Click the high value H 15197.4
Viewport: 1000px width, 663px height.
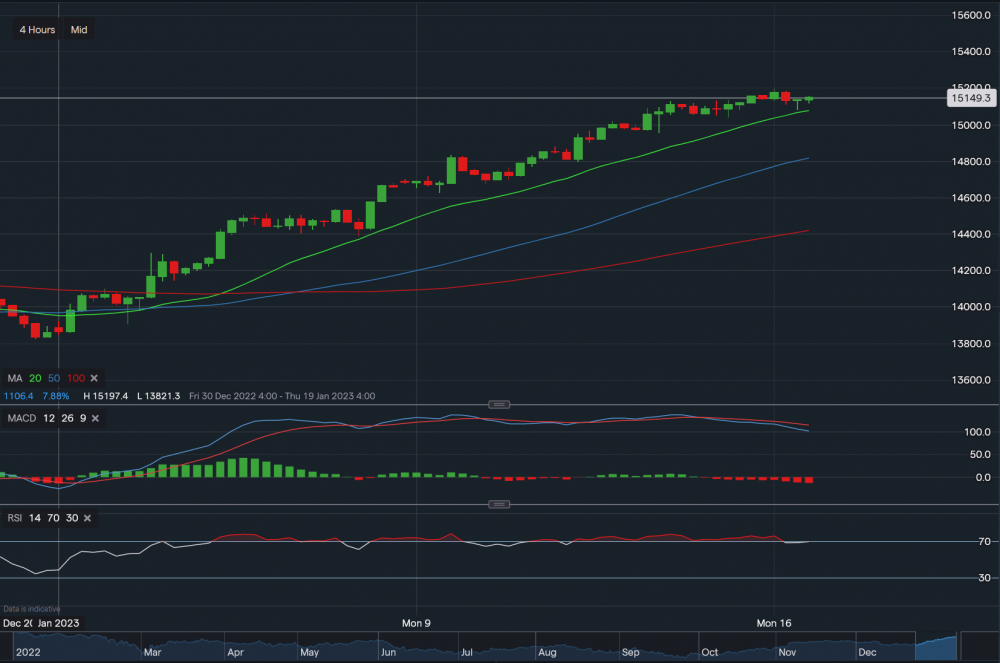point(108,396)
